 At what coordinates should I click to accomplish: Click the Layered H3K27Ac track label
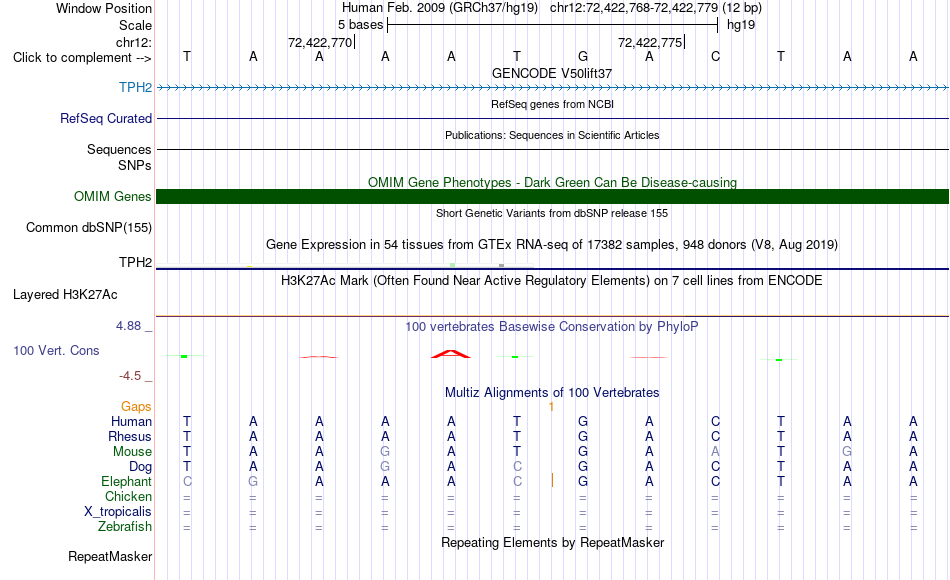(65, 295)
